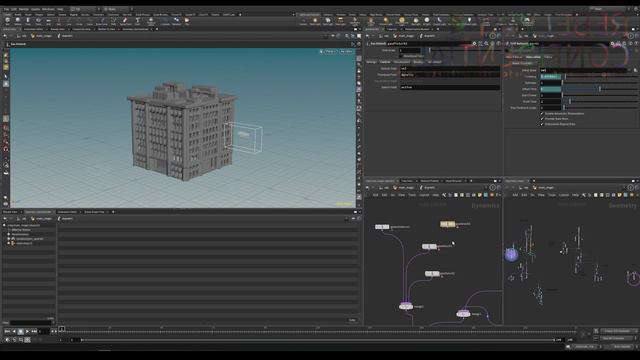Open gear menu in DOP Network parameter pane
640x360 pixels.
pyautogui.click(x=612, y=43)
